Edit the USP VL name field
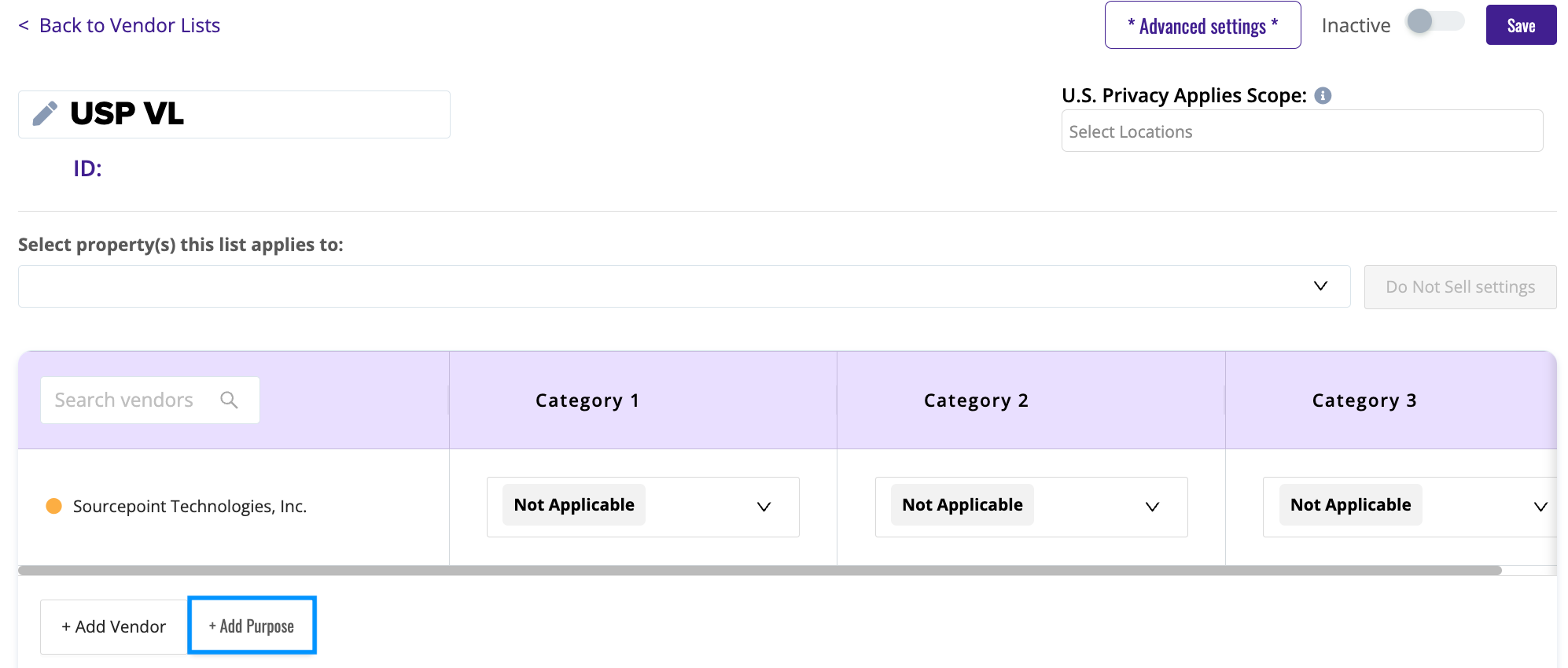This screenshot has width=1568, height=668. pos(234,114)
